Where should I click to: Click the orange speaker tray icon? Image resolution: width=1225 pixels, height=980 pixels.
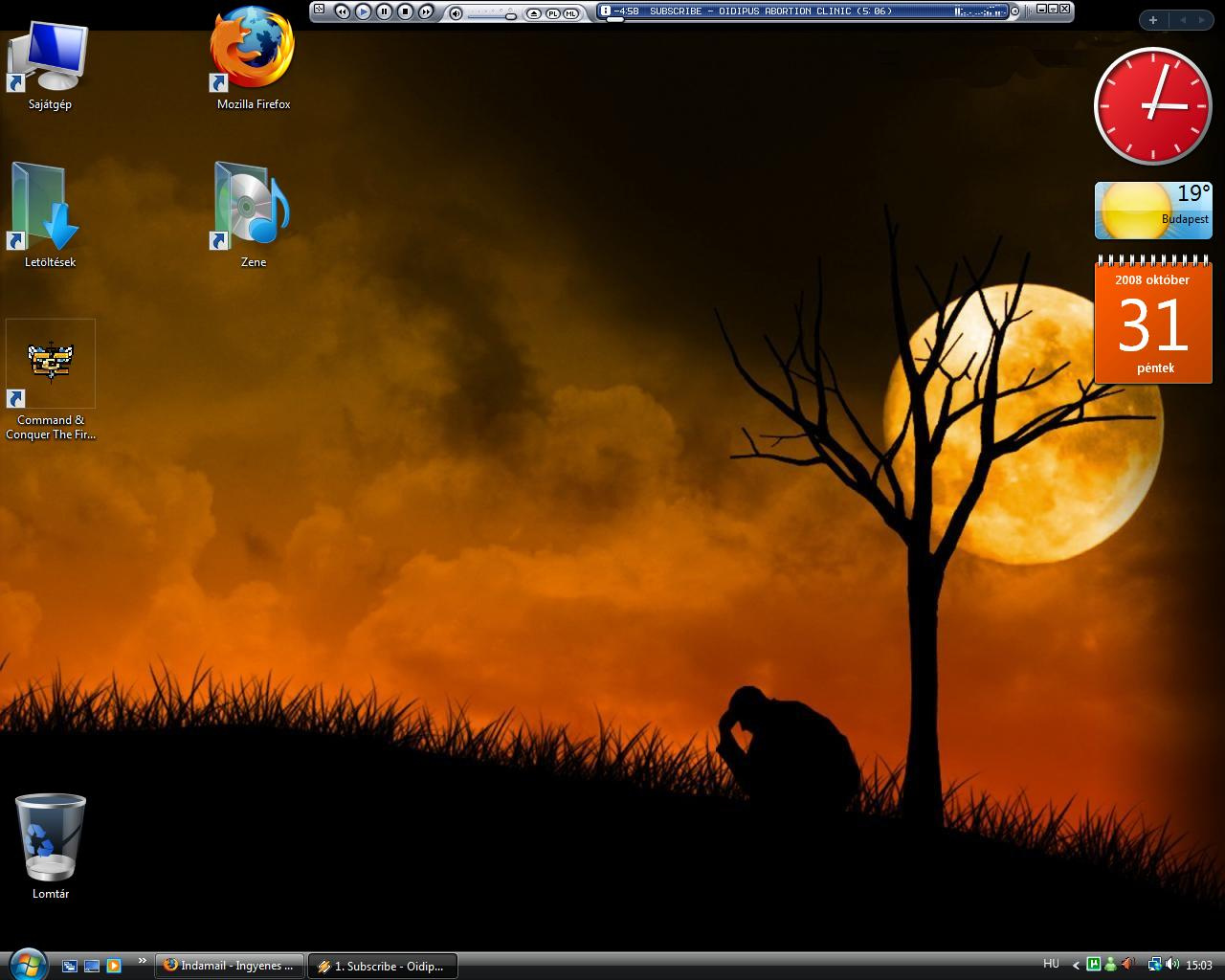click(1128, 964)
